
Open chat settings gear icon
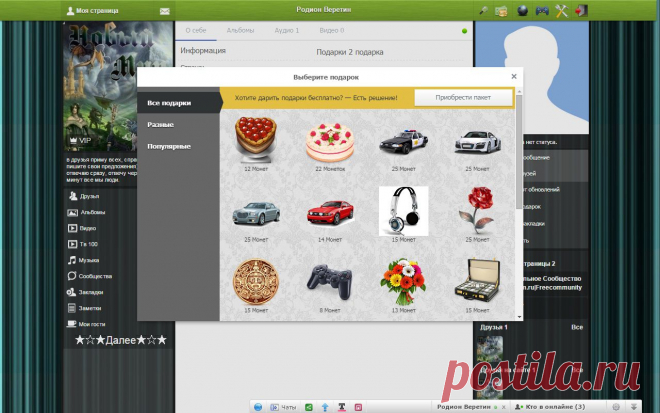(x=616, y=407)
